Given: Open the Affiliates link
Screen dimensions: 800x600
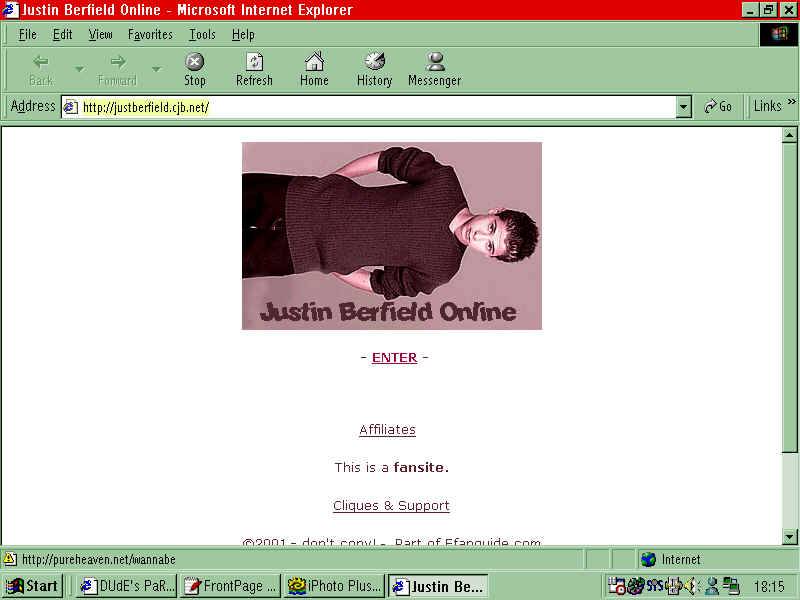Looking at the screenshot, I should pyautogui.click(x=387, y=430).
